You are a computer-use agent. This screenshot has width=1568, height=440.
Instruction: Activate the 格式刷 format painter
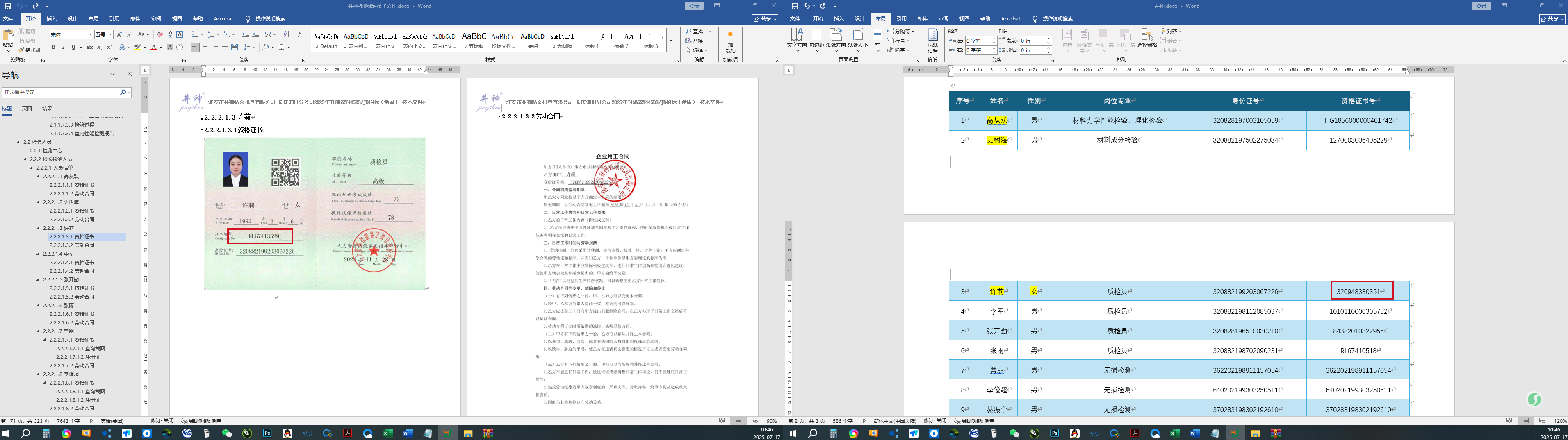click(x=29, y=50)
